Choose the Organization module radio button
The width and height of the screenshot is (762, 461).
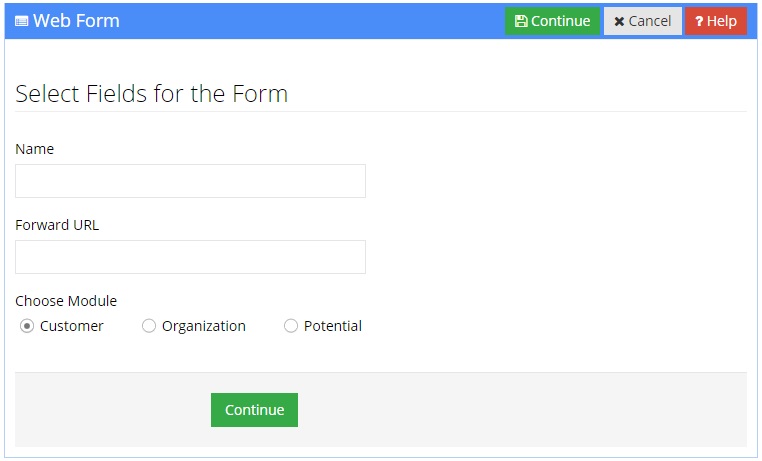[149, 326]
